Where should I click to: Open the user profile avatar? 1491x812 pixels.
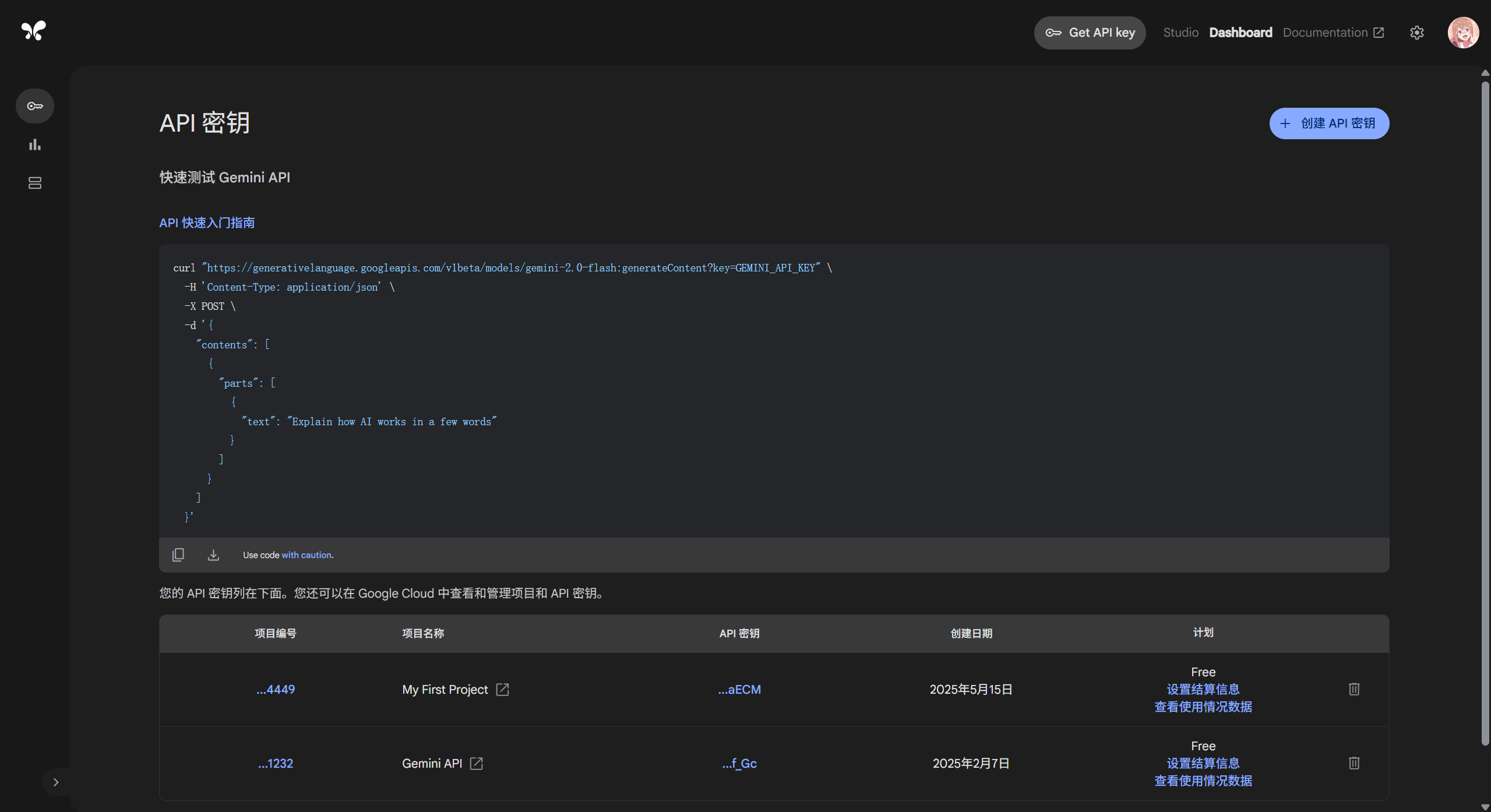pyautogui.click(x=1463, y=33)
